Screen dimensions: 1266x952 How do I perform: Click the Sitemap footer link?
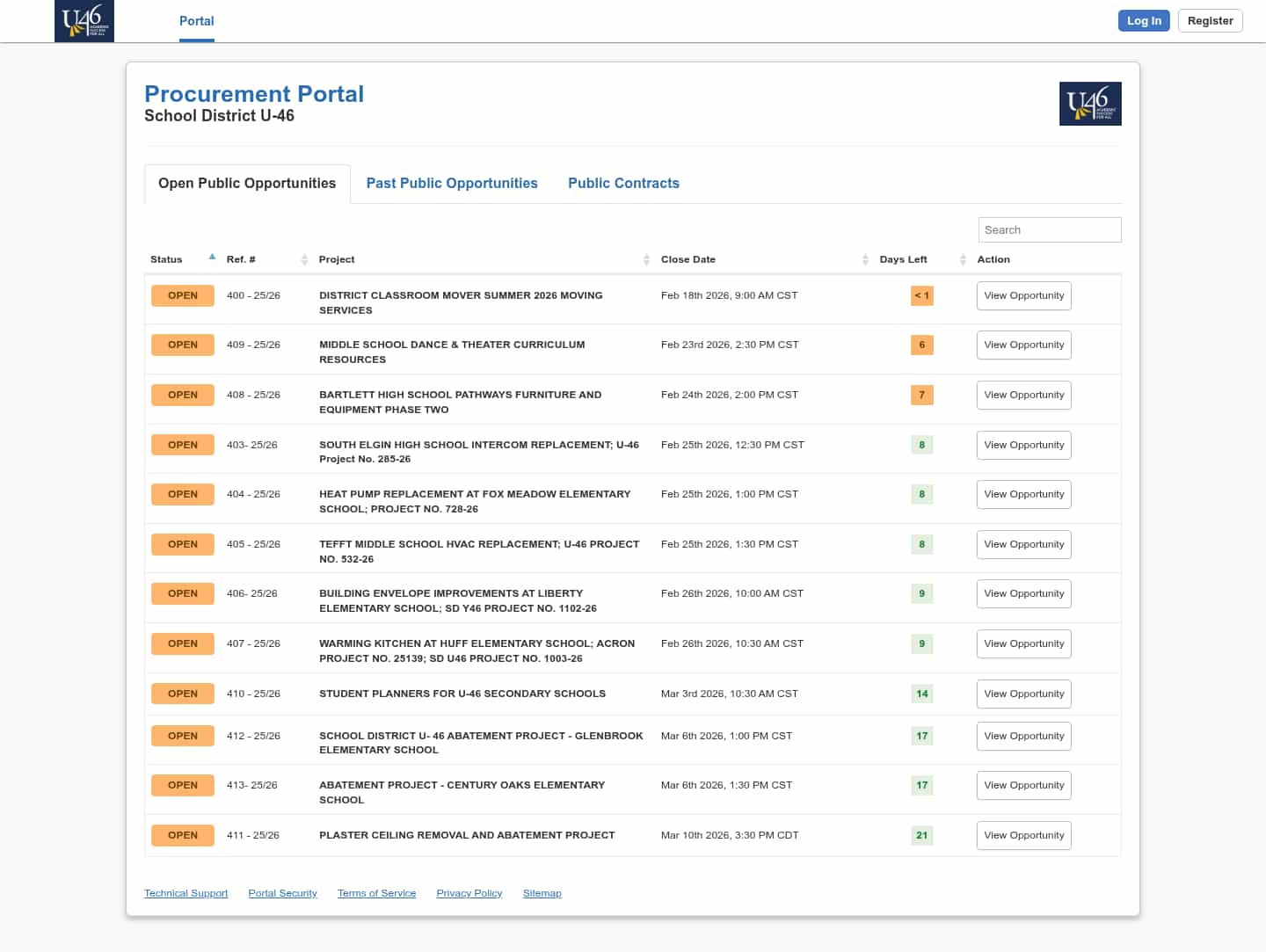pos(542,894)
